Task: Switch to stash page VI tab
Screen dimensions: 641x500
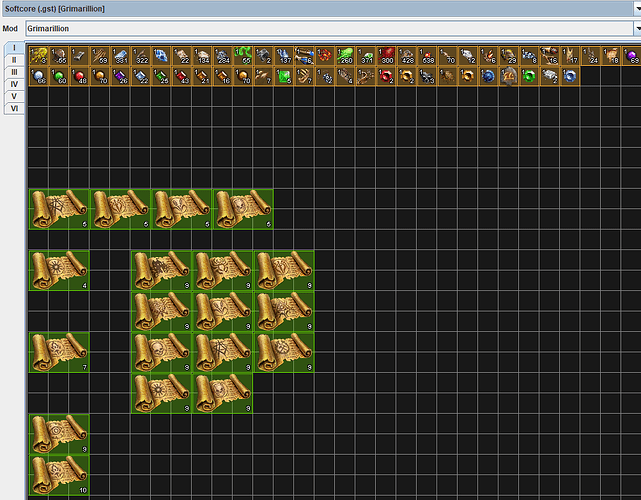Action: [14, 108]
